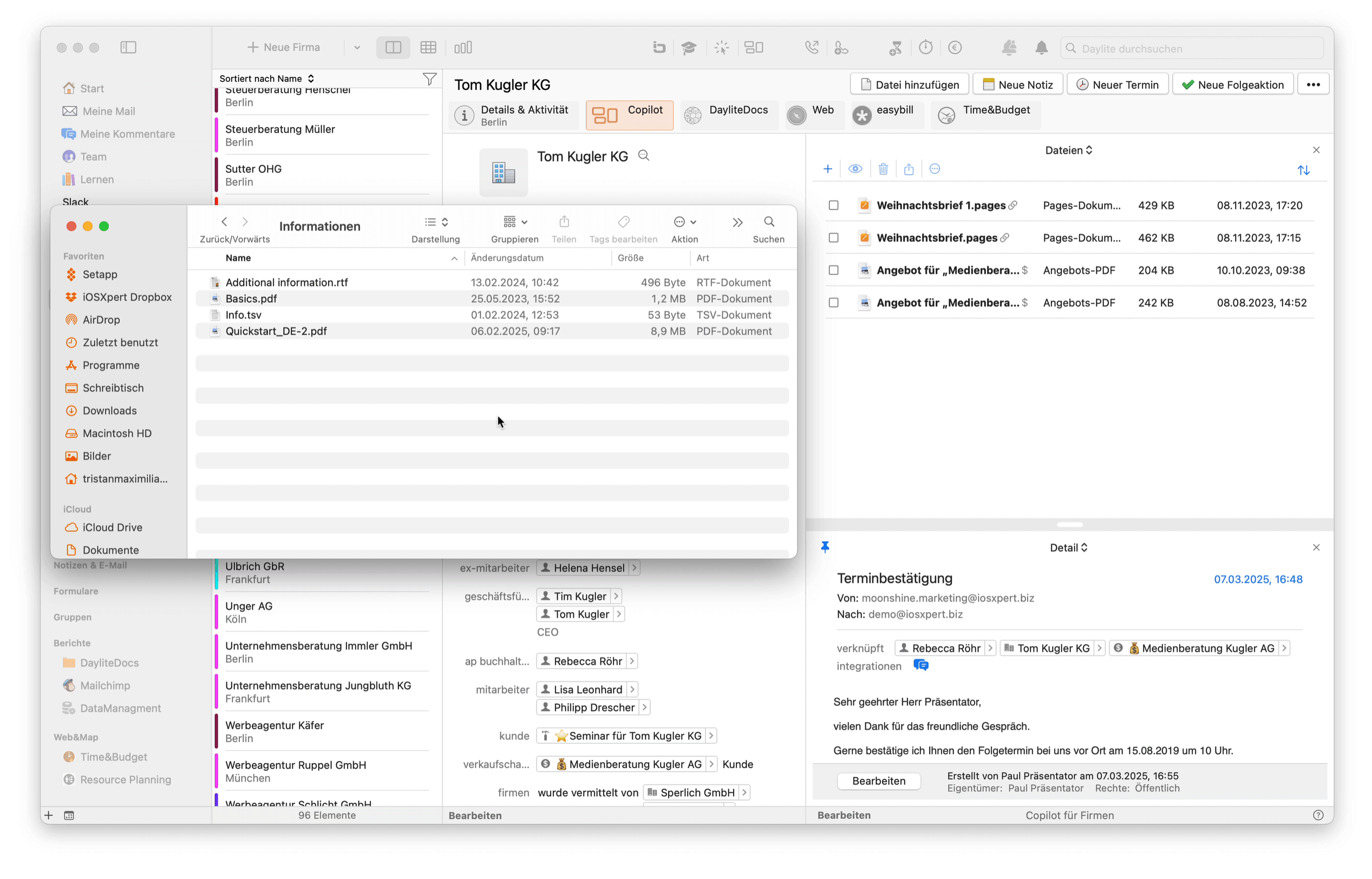Click the filter funnel icon in list

point(429,79)
